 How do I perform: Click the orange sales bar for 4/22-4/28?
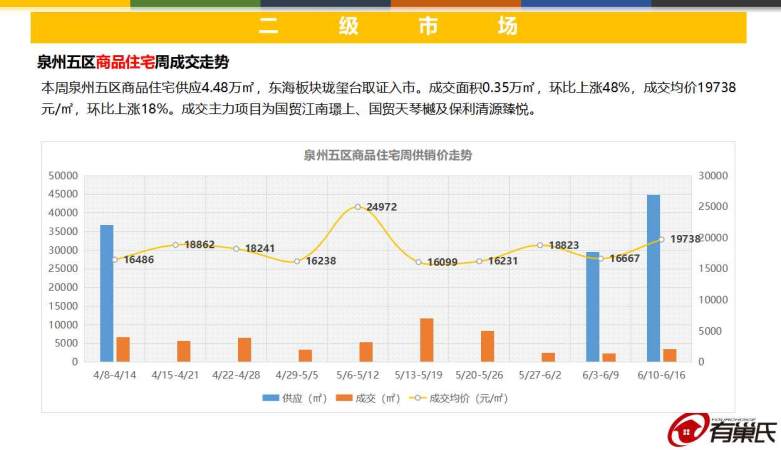pos(245,349)
